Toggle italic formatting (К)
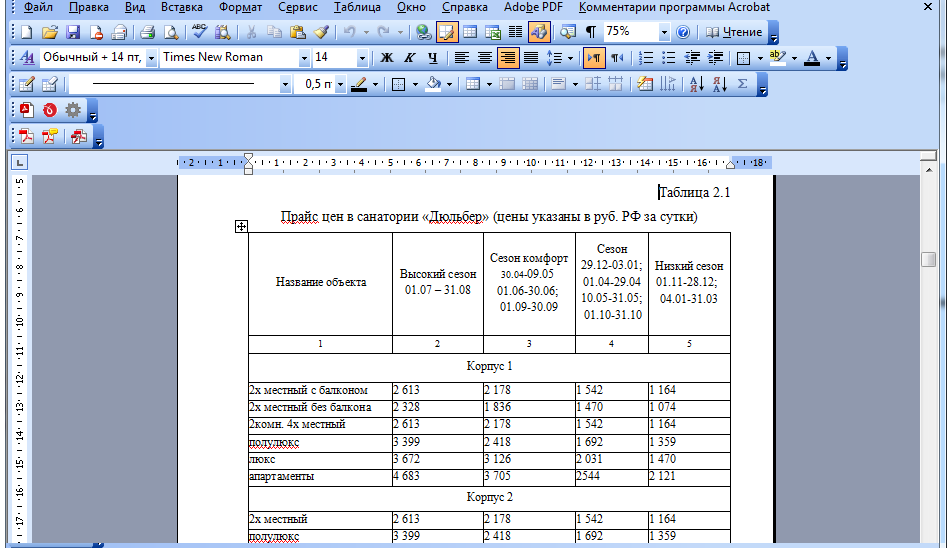Image resolution: width=948 pixels, height=549 pixels. coord(410,57)
